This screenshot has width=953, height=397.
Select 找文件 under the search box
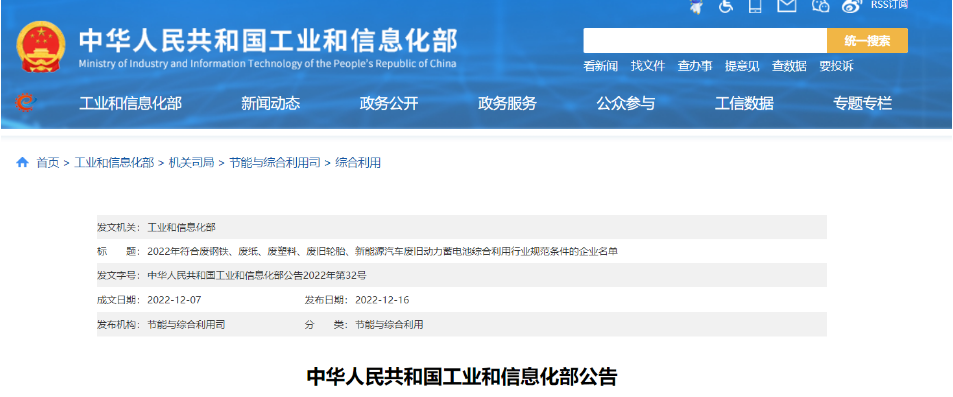click(x=648, y=66)
